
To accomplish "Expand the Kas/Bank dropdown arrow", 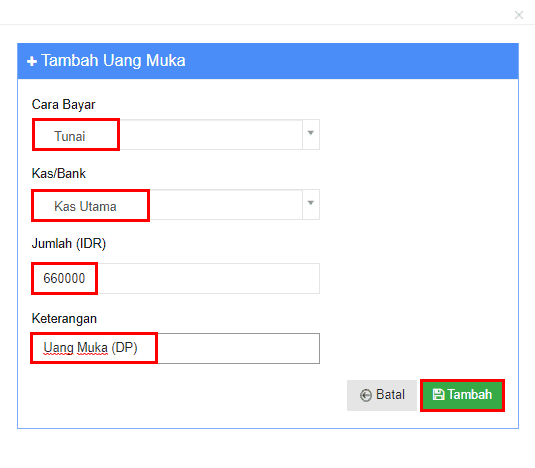I will coord(310,204).
